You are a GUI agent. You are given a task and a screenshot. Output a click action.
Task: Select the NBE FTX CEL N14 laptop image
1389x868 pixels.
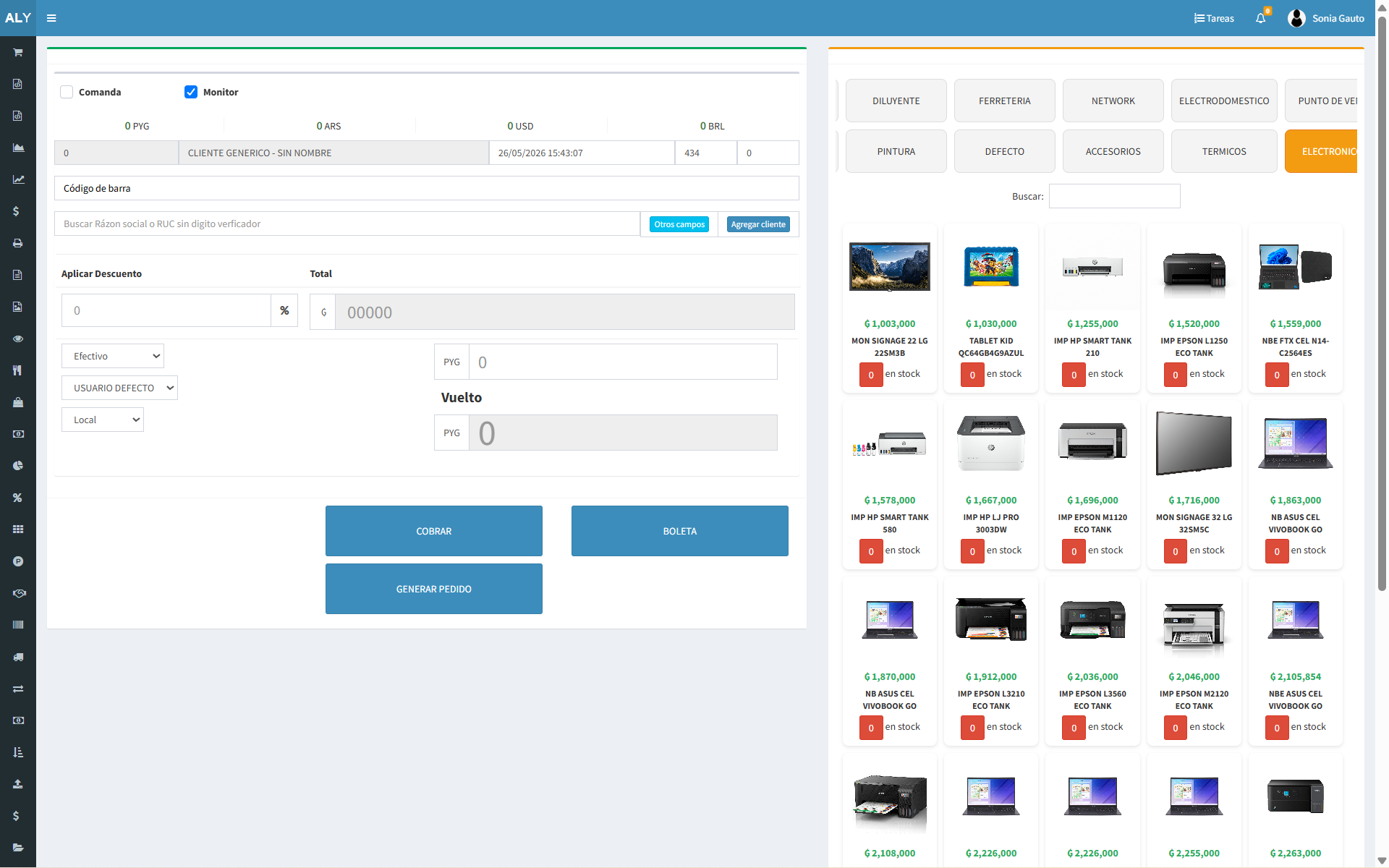(x=1296, y=267)
